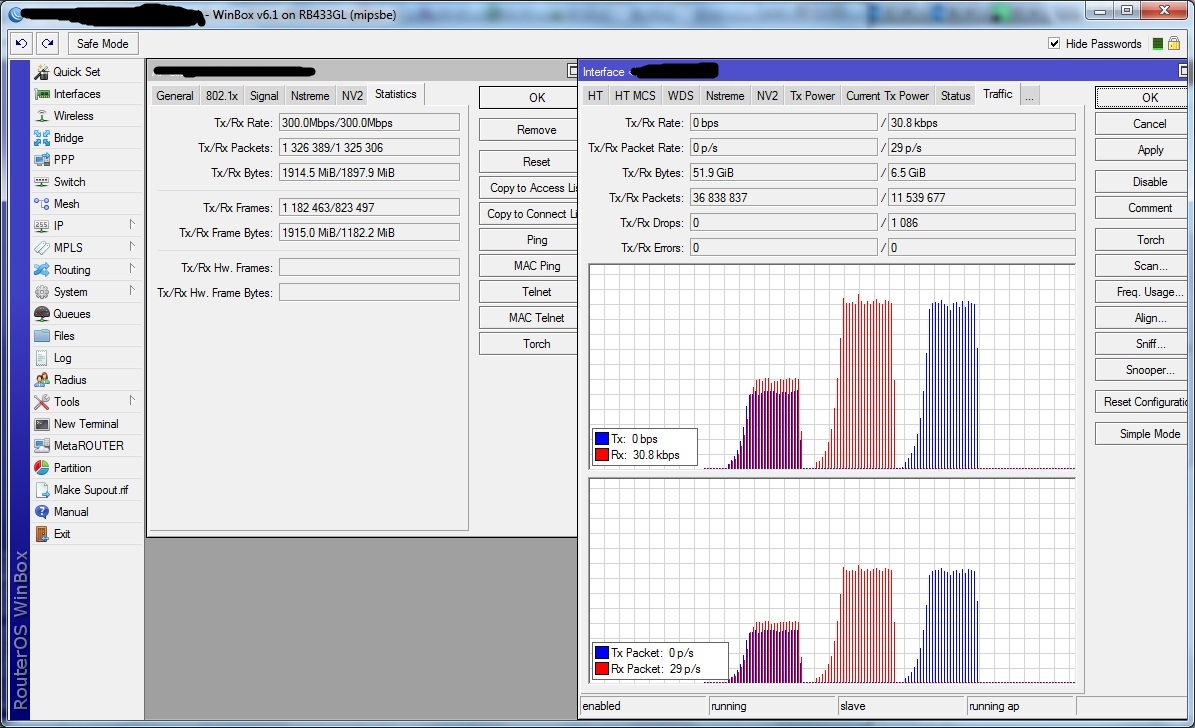
Task: Toggle the Safe Mode button
Action: click(102, 44)
